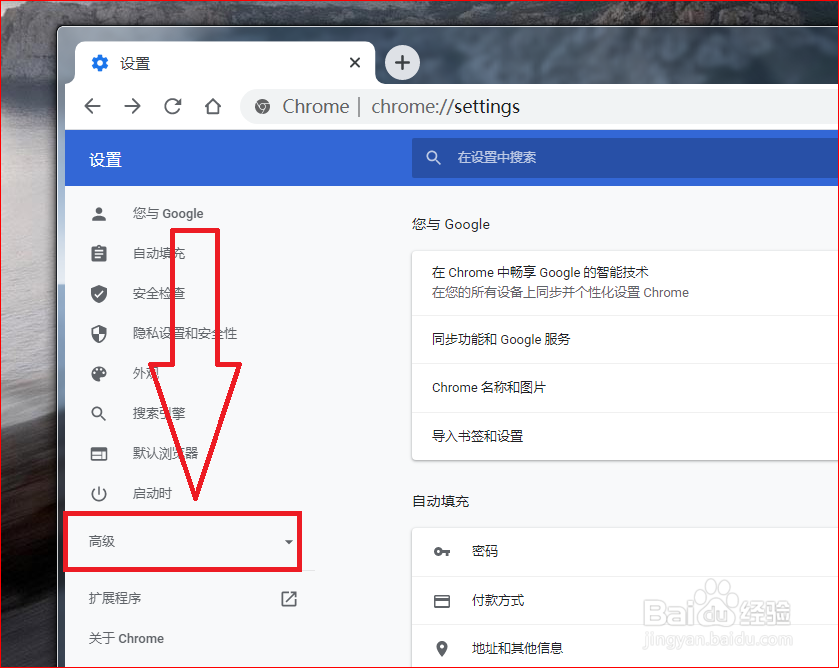Image resolution: width=839 pixels, height=668 pixels.
Task: Open 隐私设置和安全性 sidebar section
Action: [x=185, y=333]
